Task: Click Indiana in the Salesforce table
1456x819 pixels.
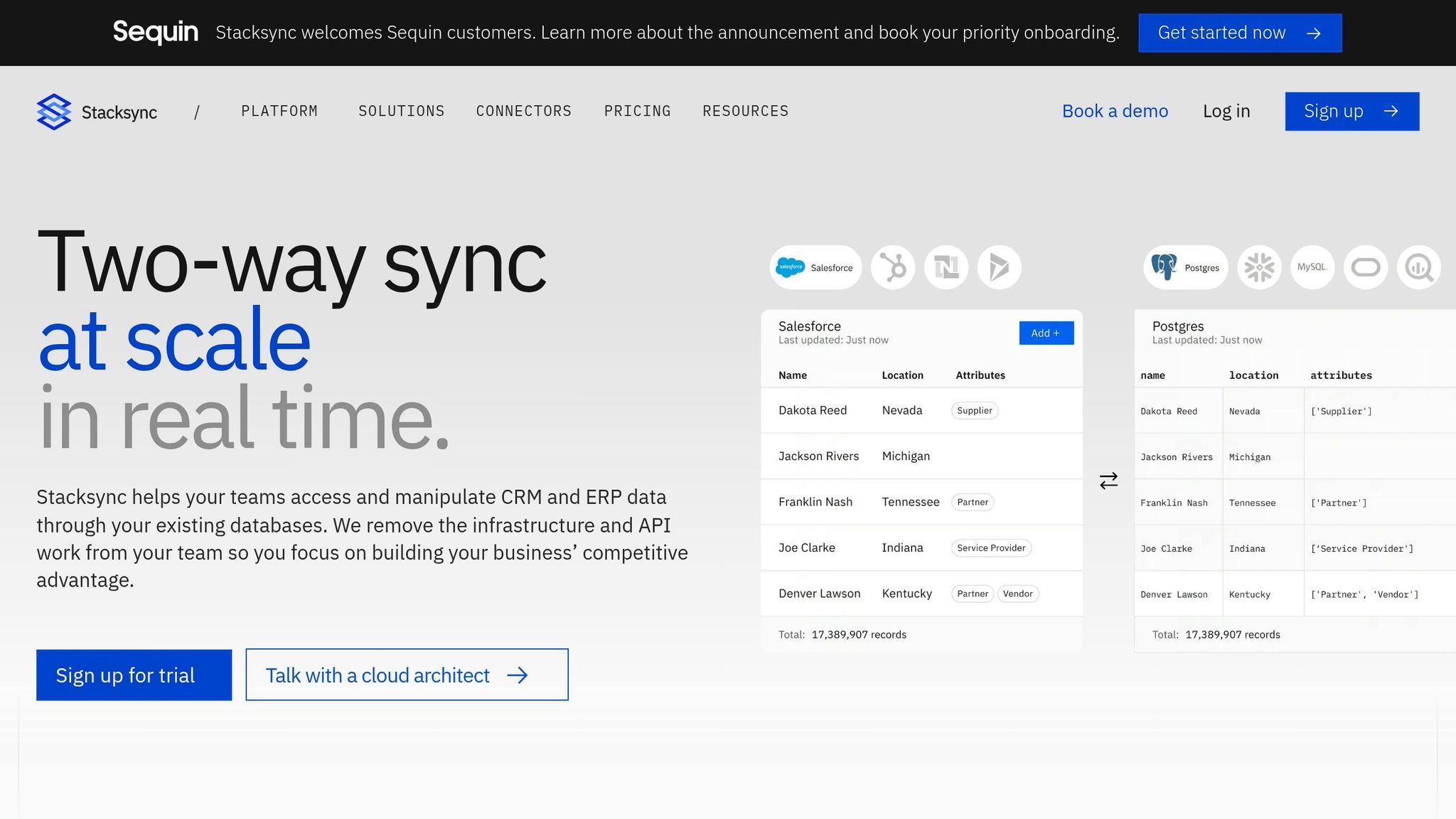Action: click(903, 547)
